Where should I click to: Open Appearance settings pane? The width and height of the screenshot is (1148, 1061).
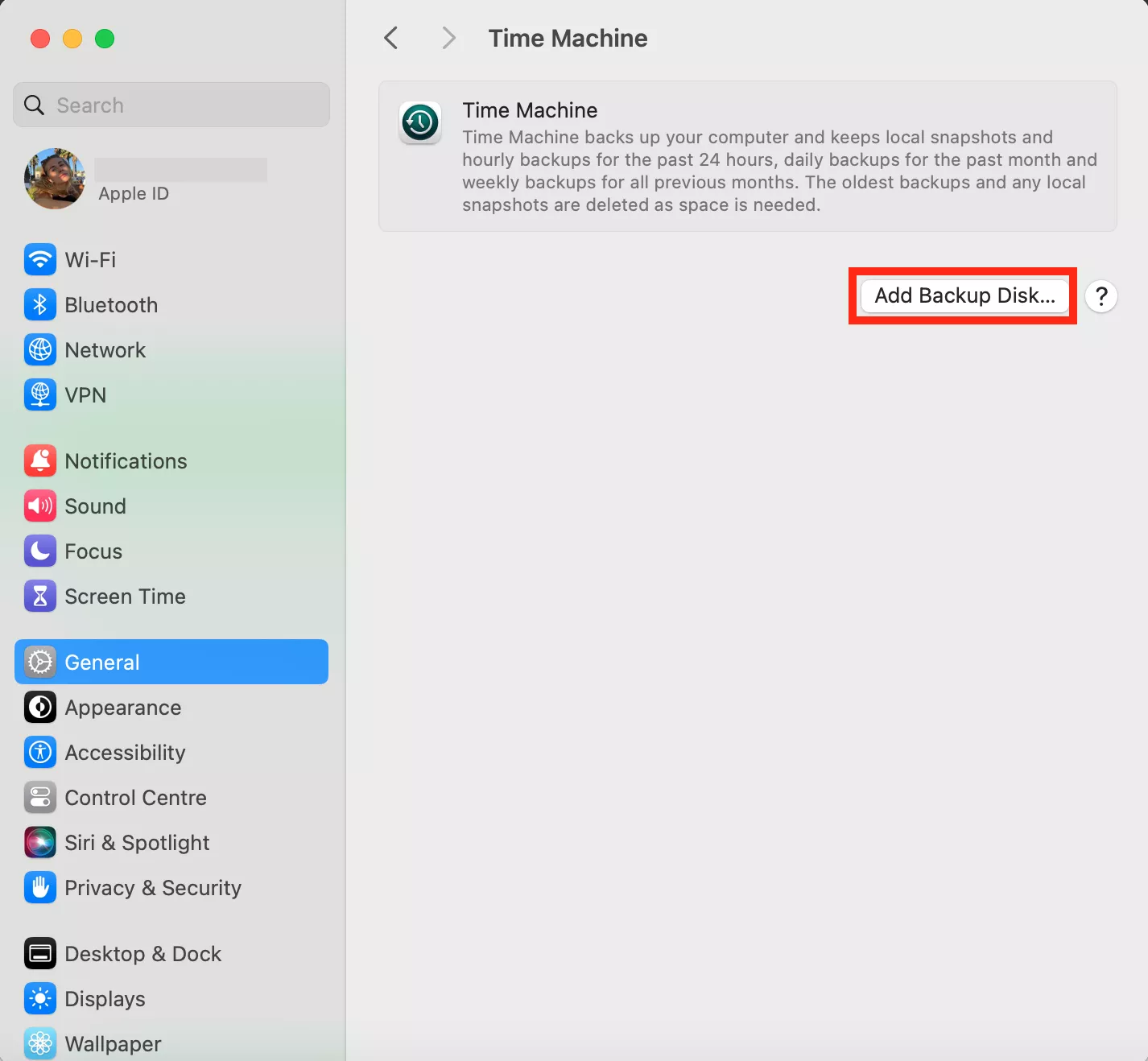tap(123, 707)
